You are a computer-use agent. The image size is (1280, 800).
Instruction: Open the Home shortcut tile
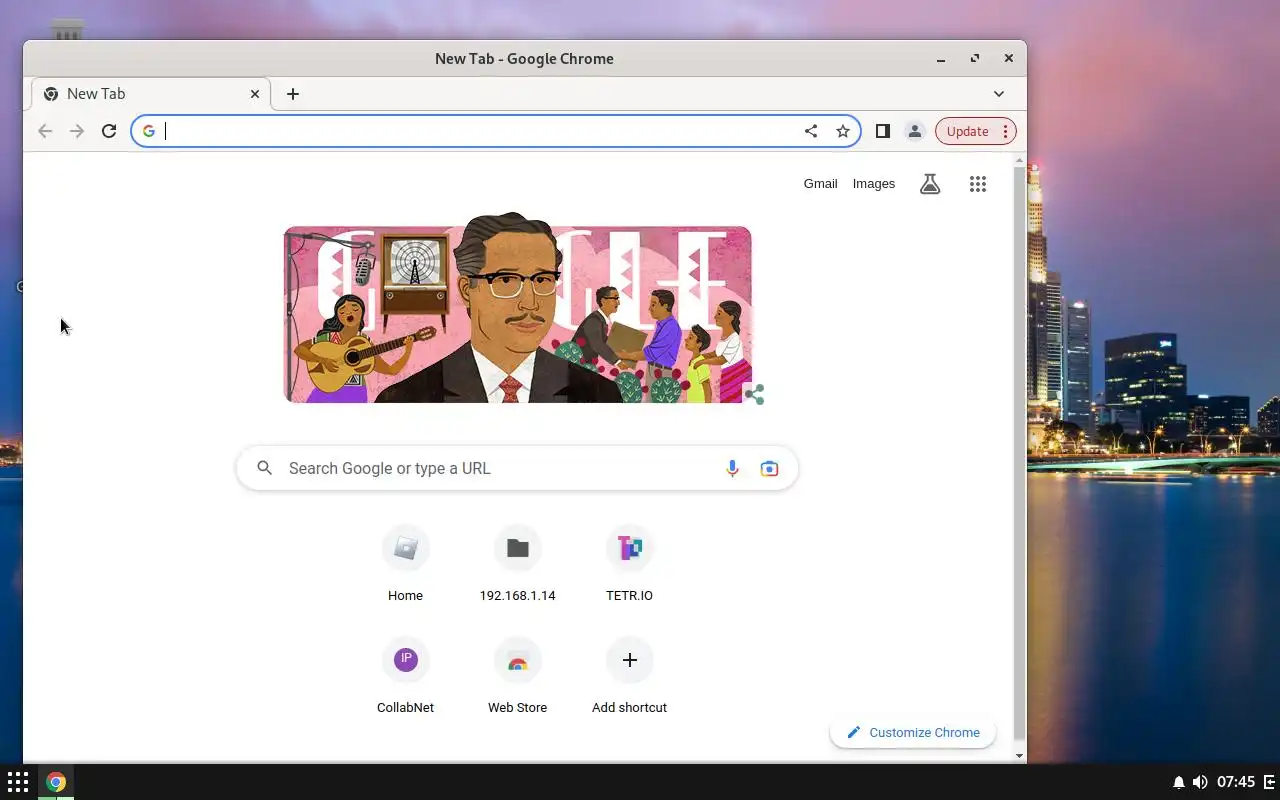click(x=405, y=565)
